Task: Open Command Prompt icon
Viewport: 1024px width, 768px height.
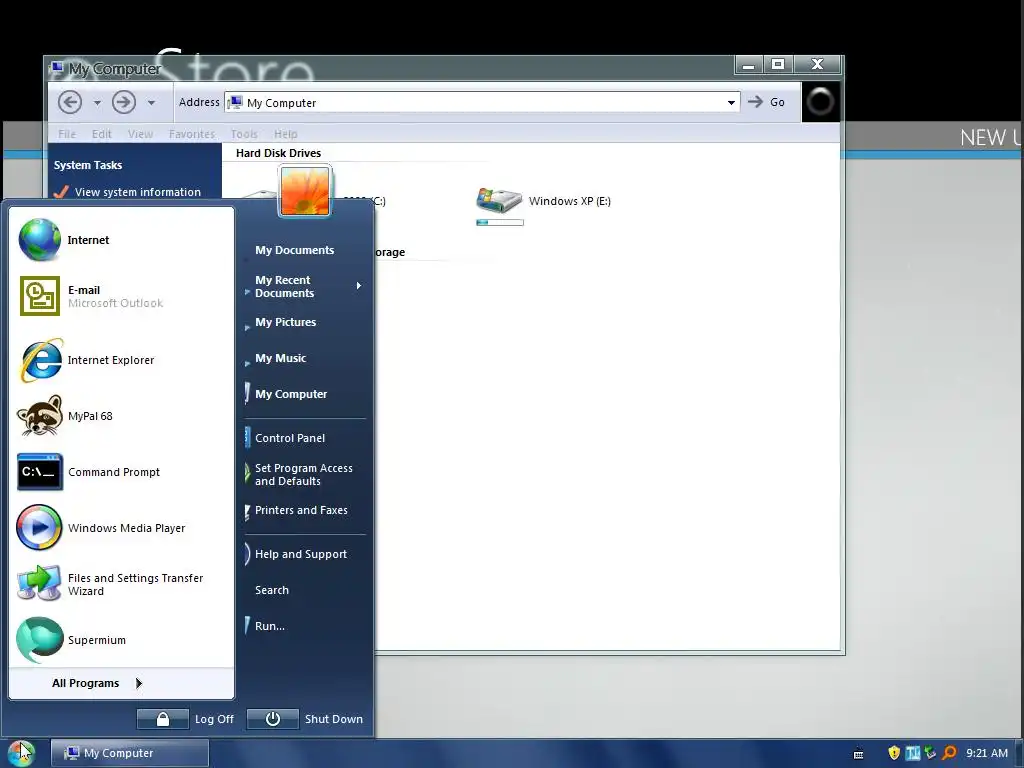Action: 40,472
